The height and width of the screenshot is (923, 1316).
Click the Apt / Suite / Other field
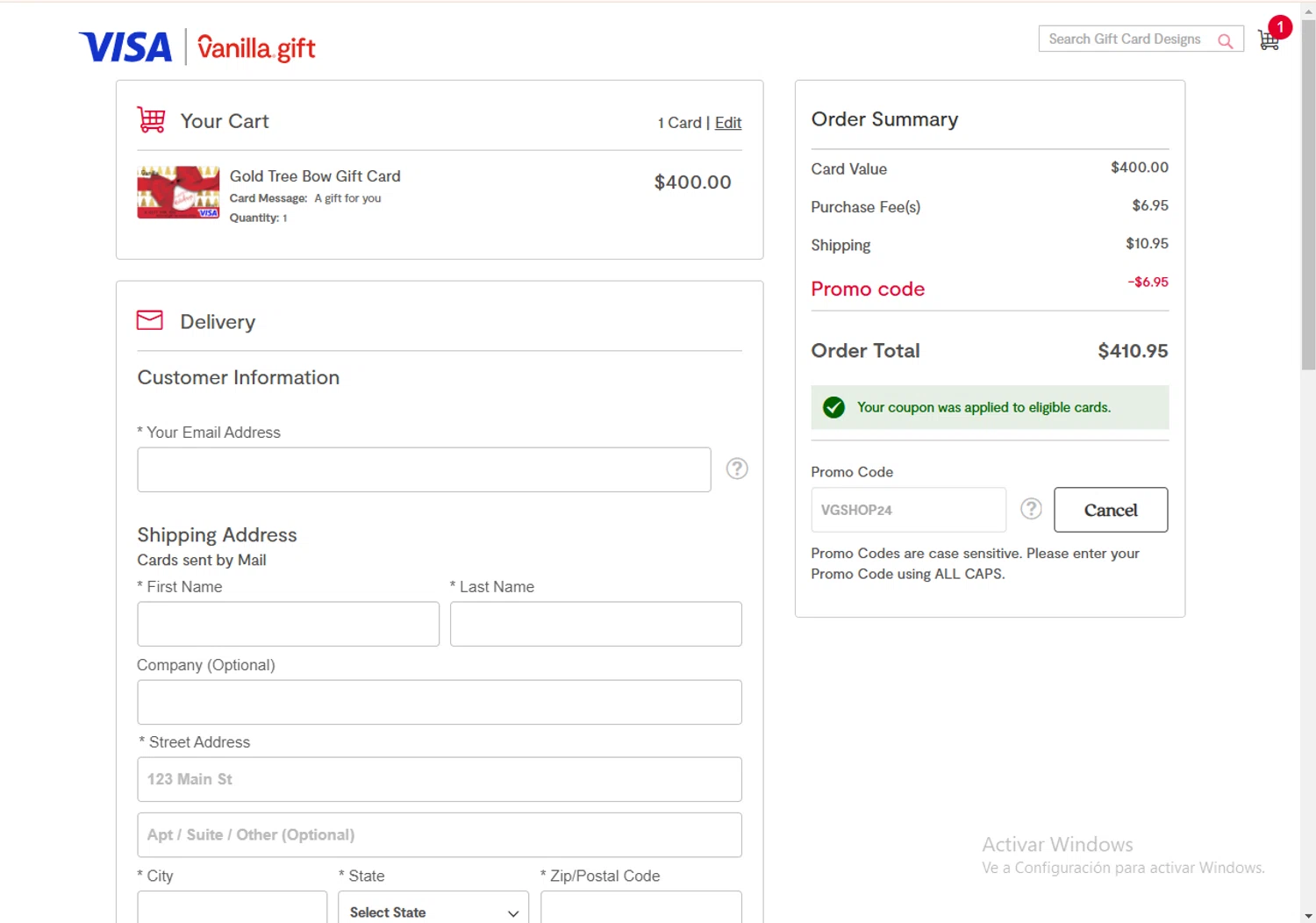[439, 834]
